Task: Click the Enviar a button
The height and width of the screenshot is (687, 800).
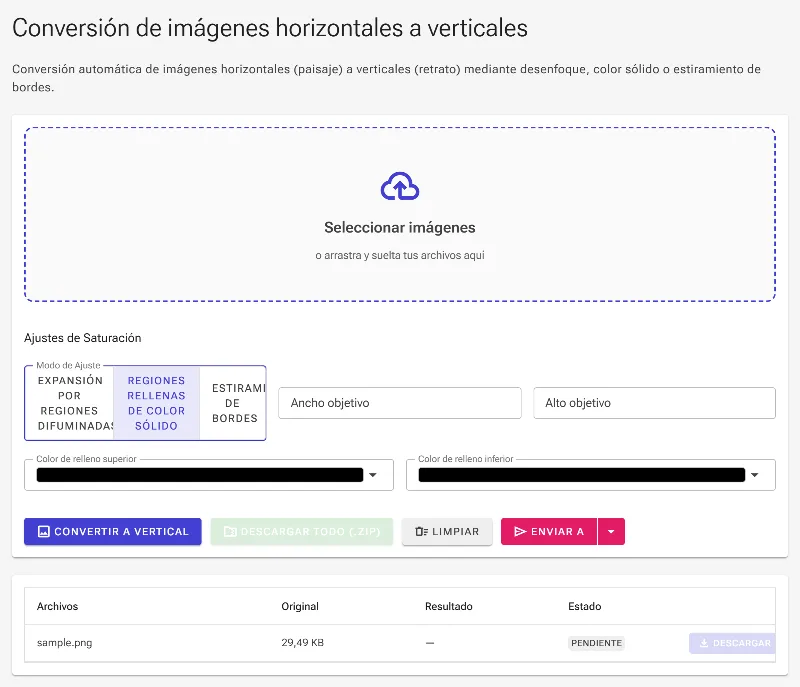Action: (549, 531)
